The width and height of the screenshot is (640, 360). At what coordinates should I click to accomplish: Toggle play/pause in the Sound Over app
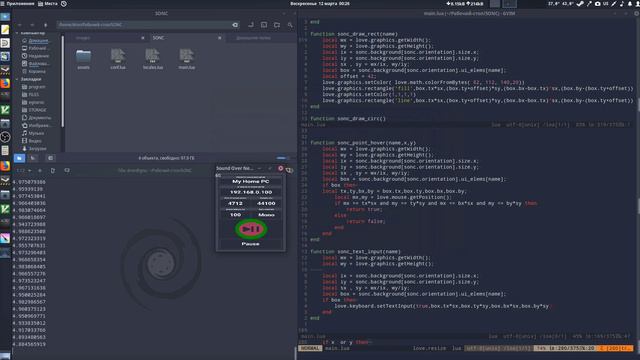tap(251, 229)
